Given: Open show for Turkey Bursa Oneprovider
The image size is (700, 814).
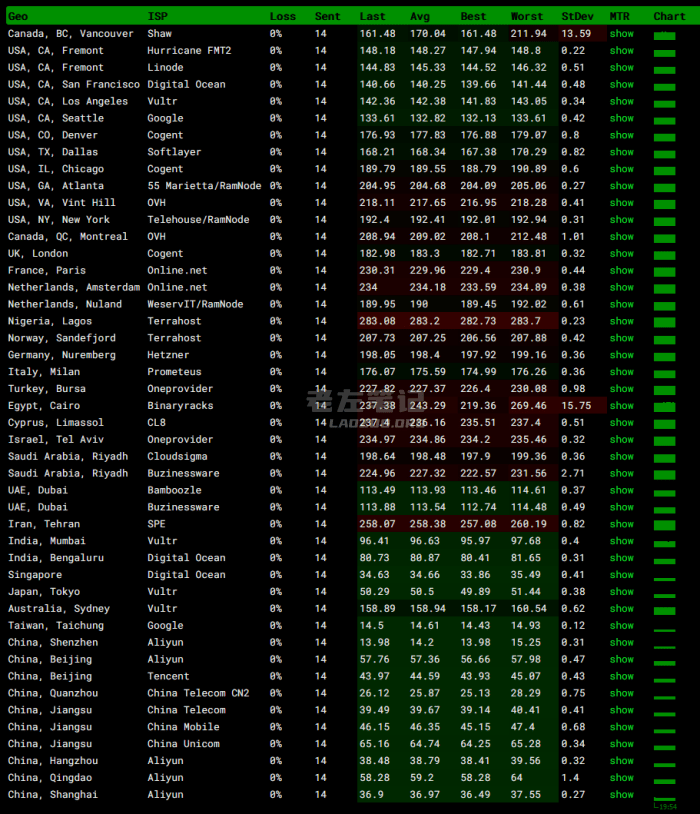Looking at the screenshot, I should 622,389.
